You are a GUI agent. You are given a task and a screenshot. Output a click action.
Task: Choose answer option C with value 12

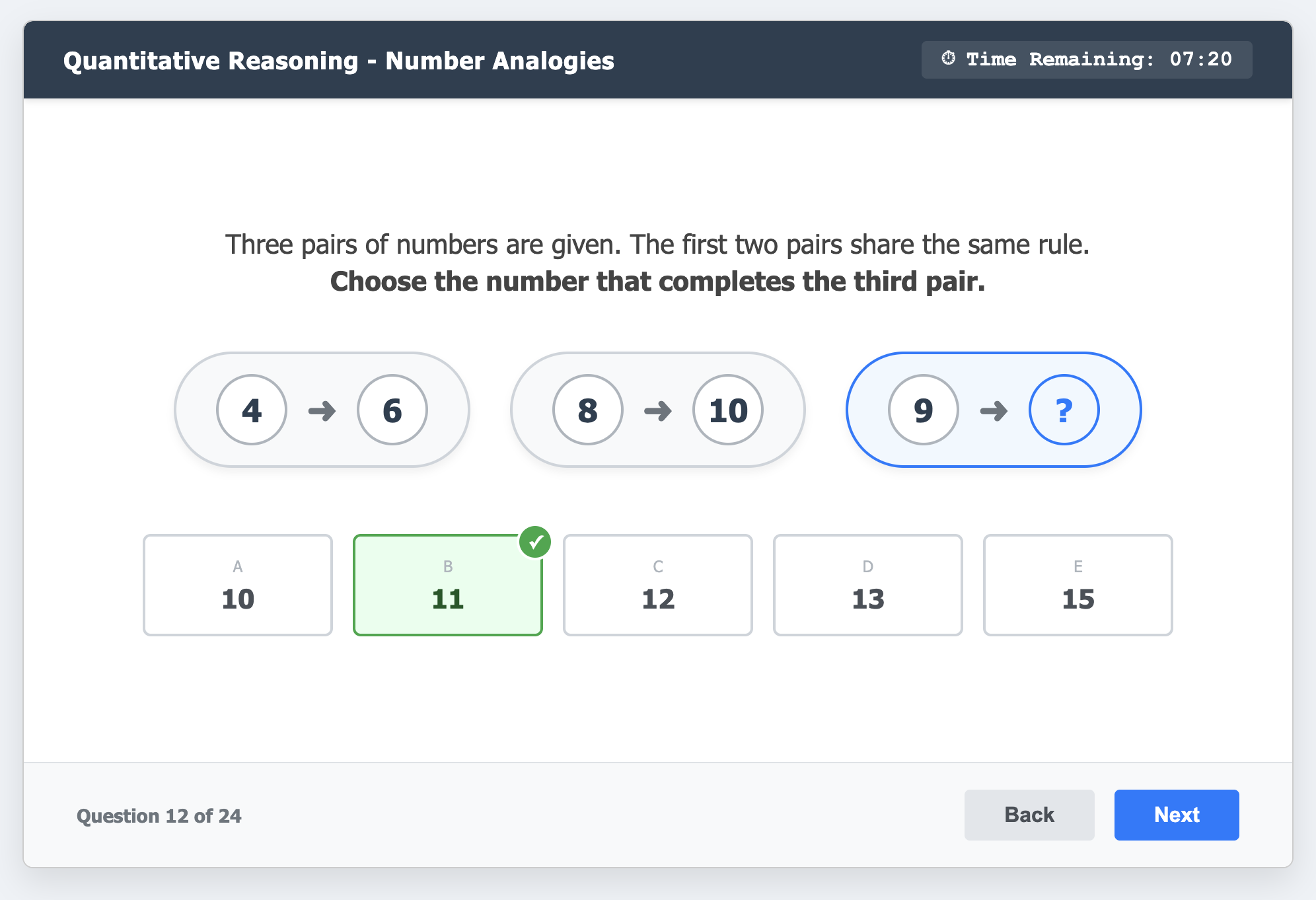[658, 585]
